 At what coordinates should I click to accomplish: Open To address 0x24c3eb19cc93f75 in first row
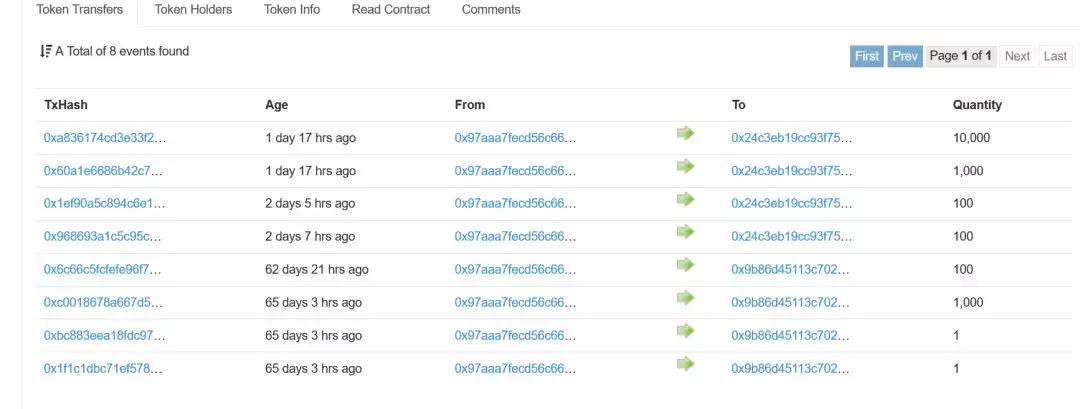coord(792,138)
